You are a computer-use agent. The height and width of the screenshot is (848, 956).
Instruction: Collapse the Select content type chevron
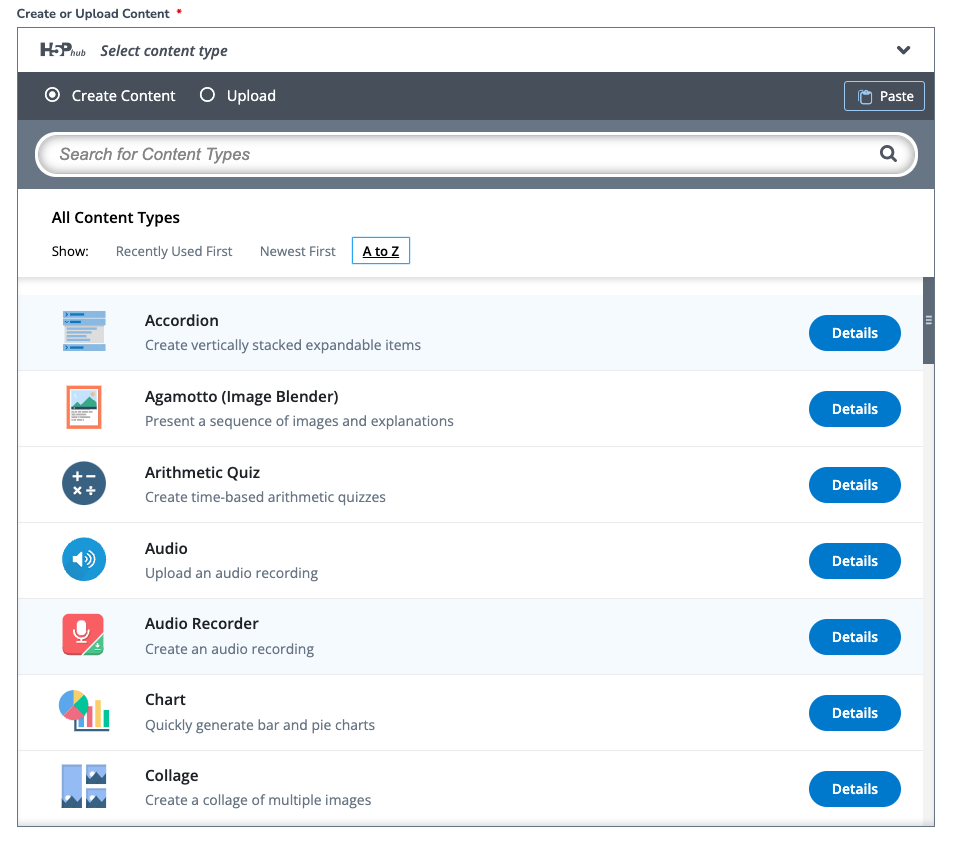click(904, 50)
